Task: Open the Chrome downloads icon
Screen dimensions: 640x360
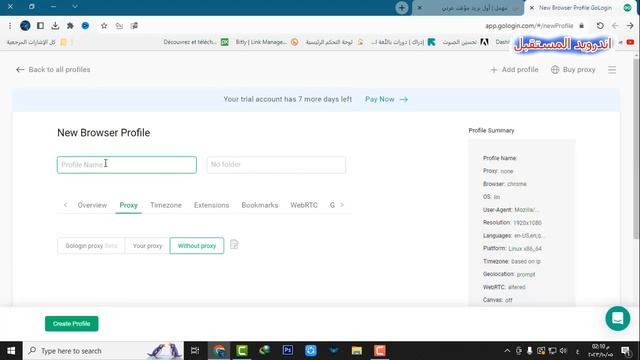Action: coord(55,26)
